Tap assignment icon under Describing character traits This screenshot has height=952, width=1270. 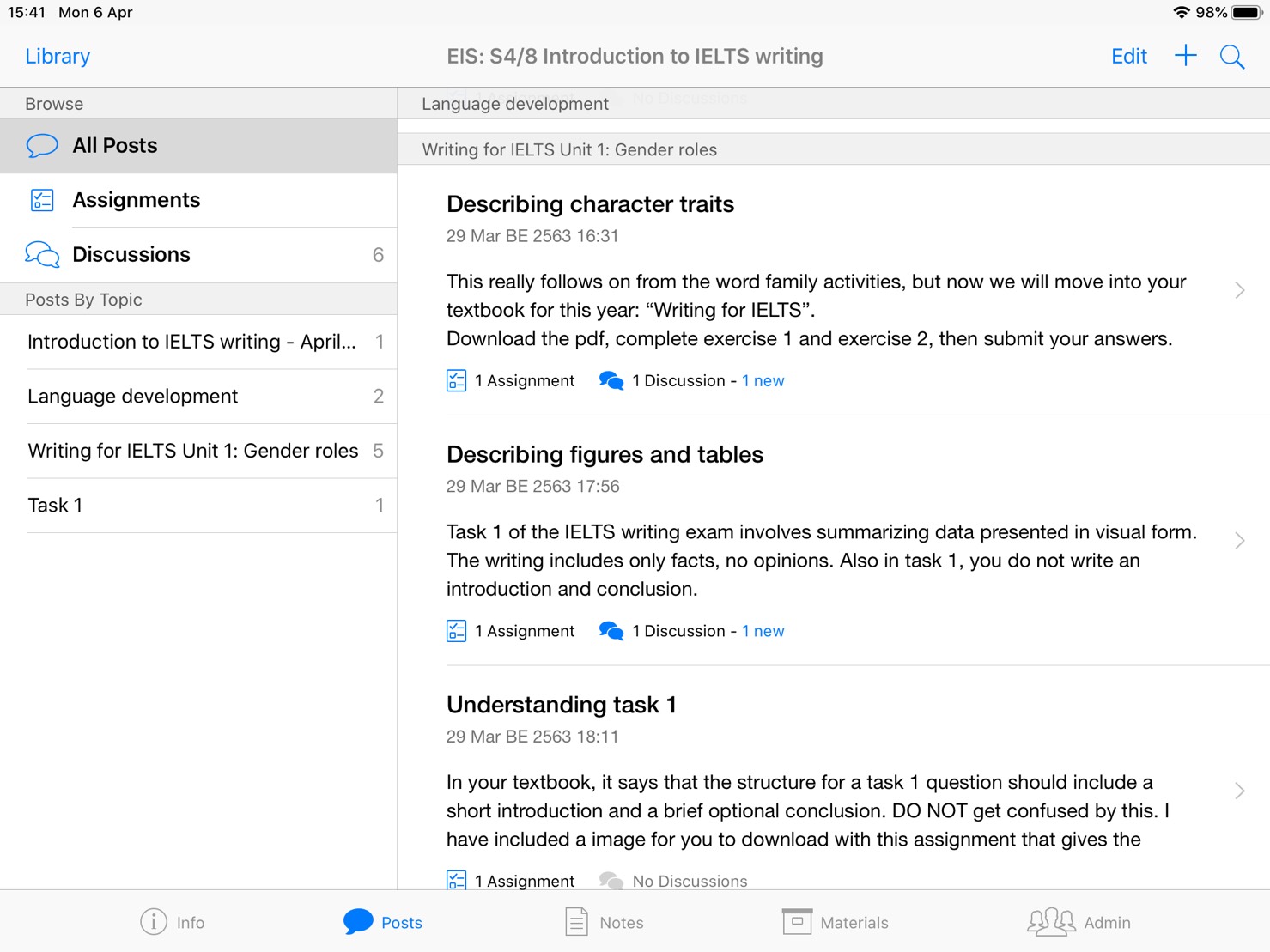pos(457,380)
